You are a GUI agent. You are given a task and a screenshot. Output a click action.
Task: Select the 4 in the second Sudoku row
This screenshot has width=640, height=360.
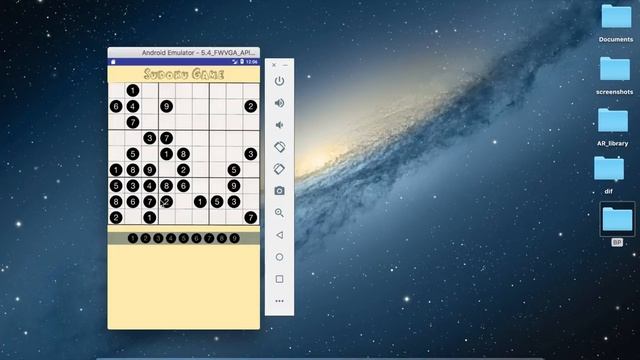tap(133, 107)
